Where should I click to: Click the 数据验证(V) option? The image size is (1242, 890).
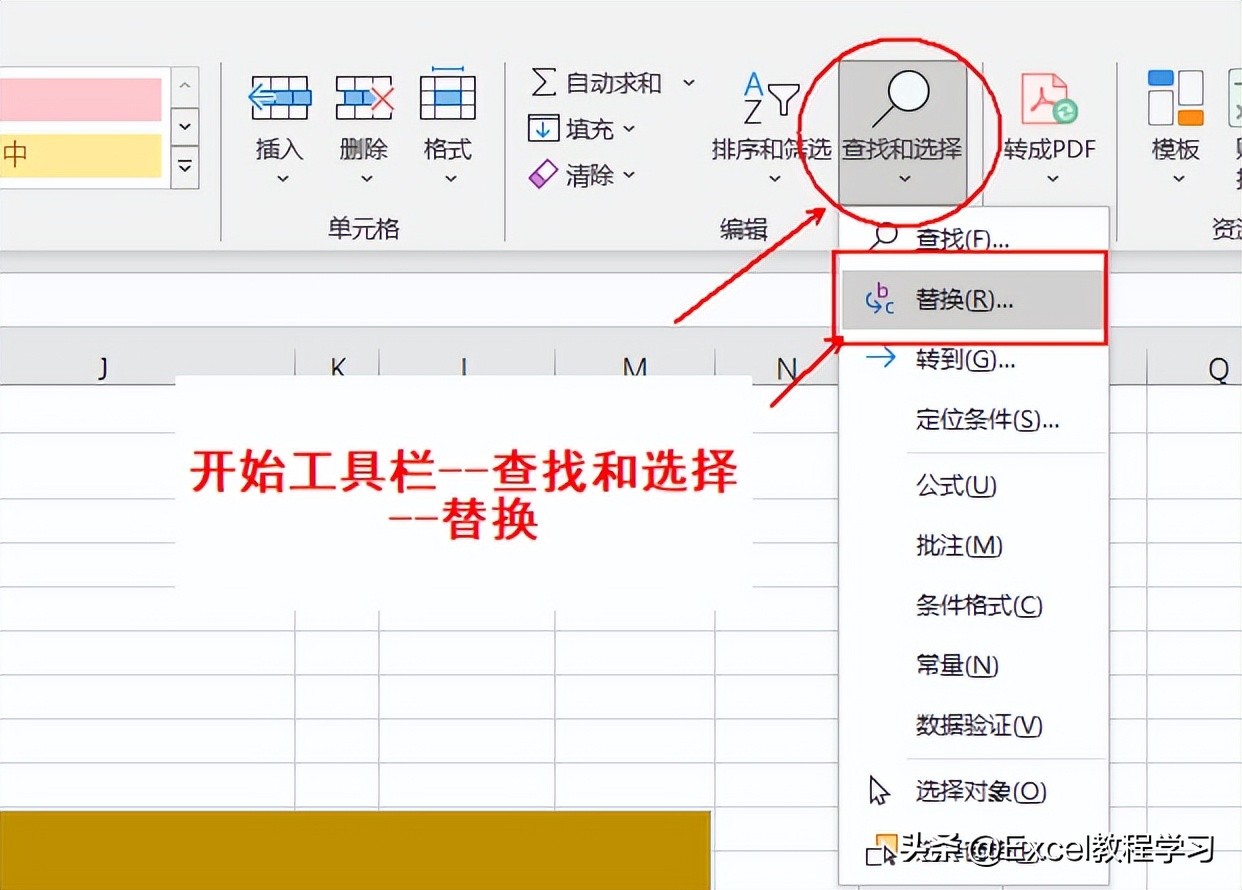978,726
